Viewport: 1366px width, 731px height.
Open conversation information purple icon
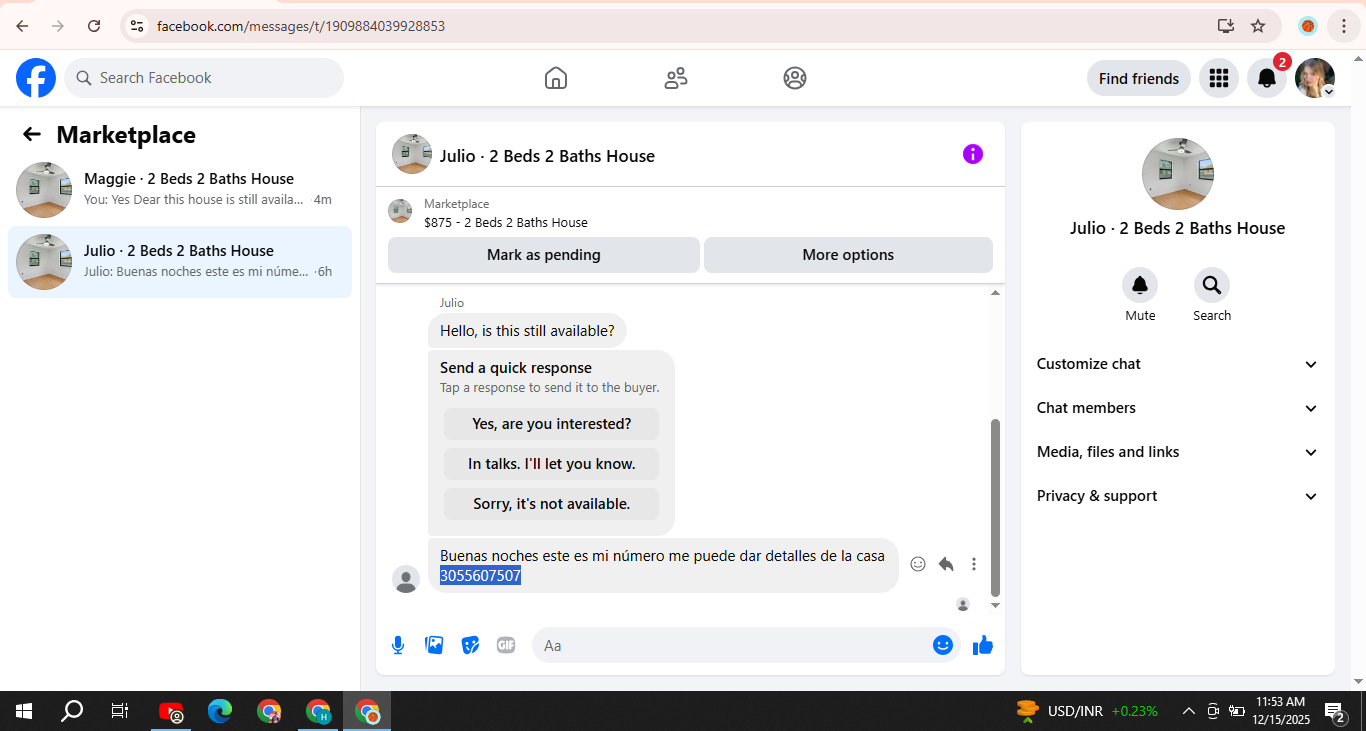point(973,154)
